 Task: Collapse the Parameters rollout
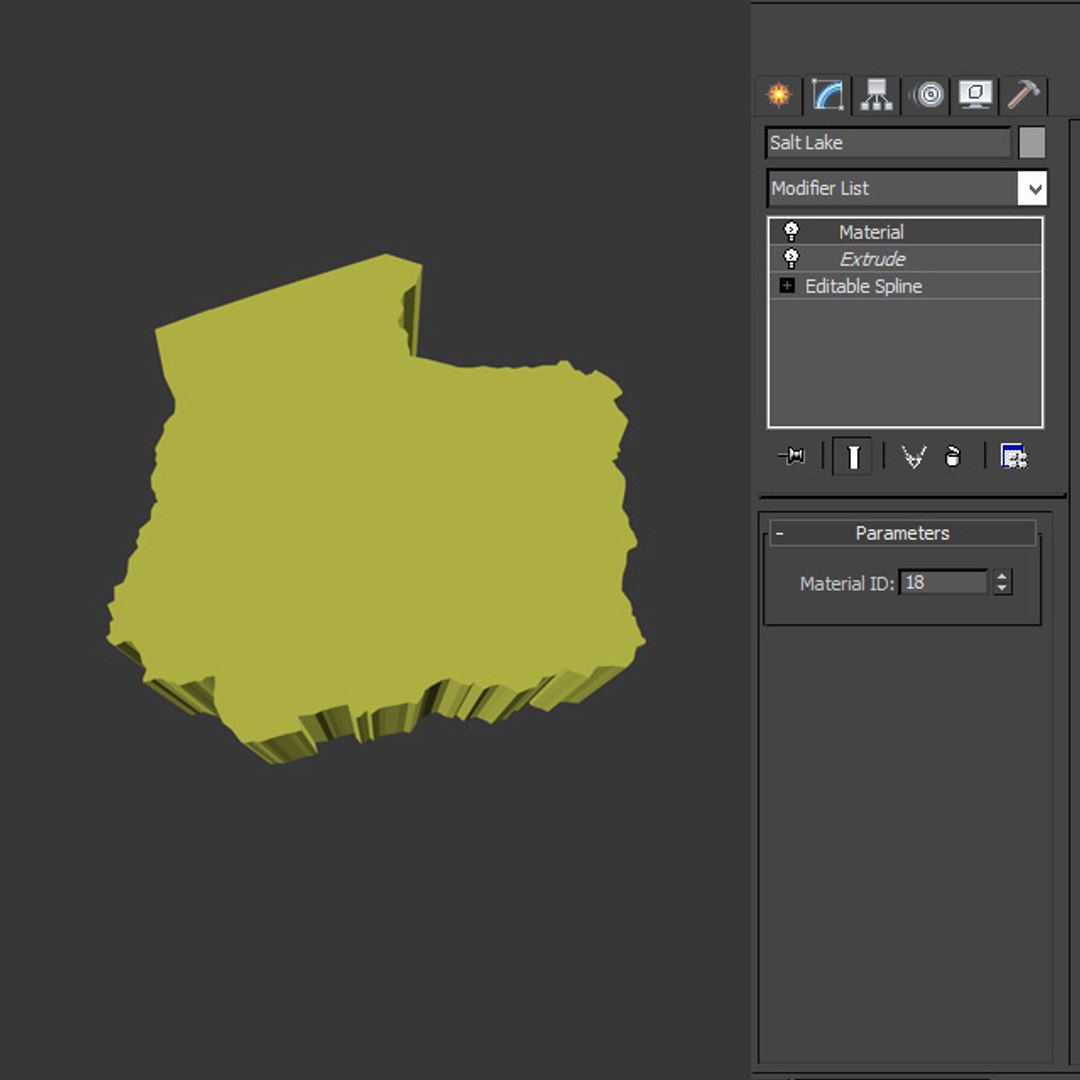tap(902, 533)
